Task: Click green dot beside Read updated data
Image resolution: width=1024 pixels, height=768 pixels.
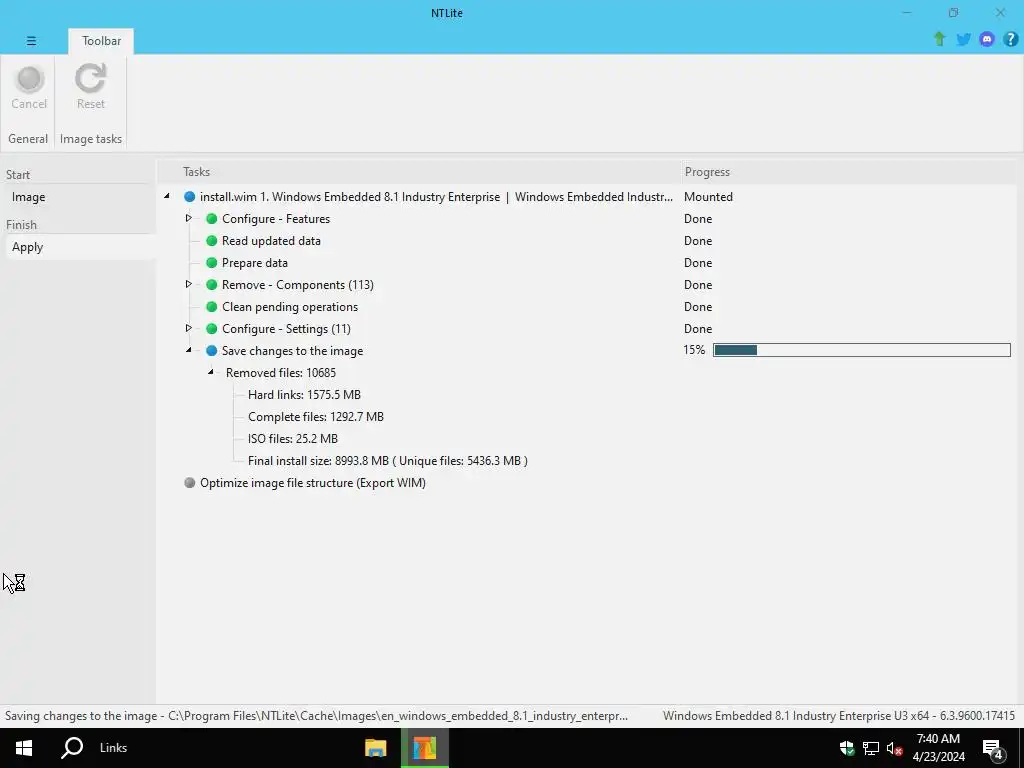Action: coord(212,241)
